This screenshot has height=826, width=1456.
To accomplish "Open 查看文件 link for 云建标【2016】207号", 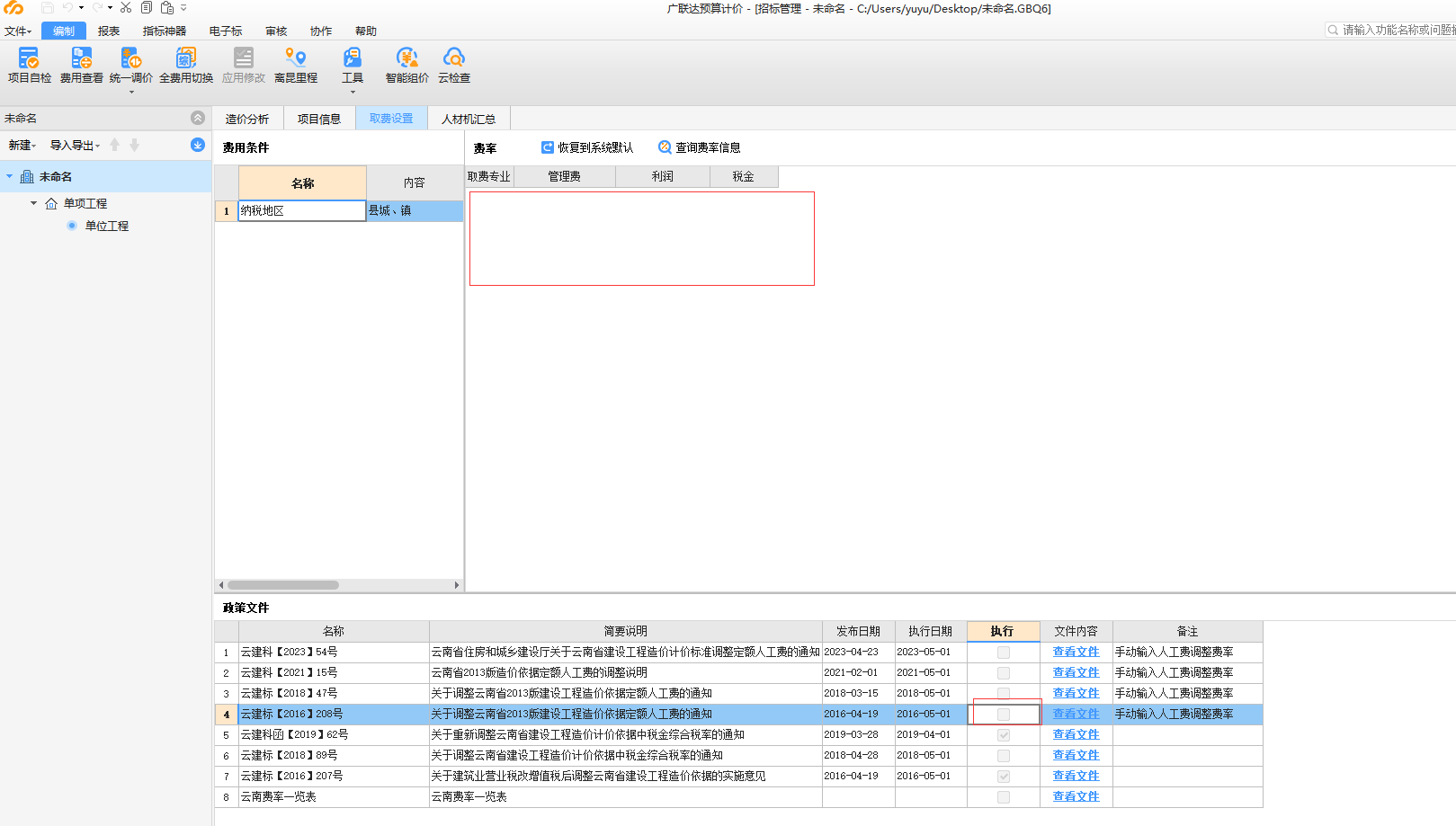I will tap(1076, 777).
